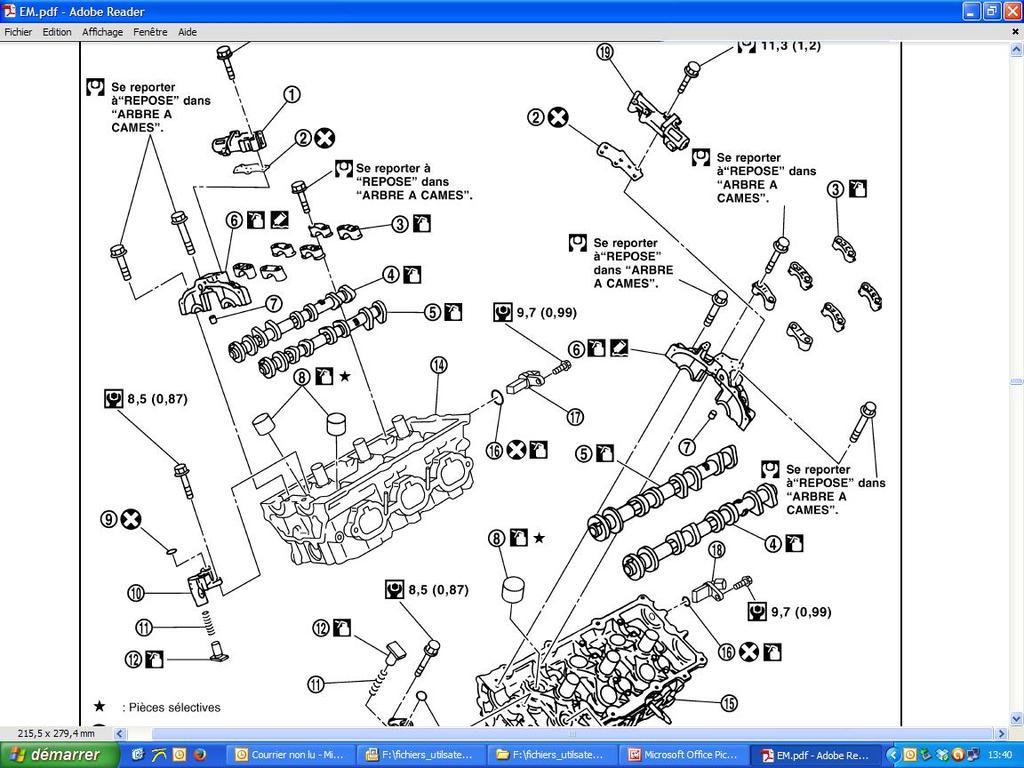This screenshot has width=1024, height=768.
Task: Open the Aide menu
Action: 187,32
